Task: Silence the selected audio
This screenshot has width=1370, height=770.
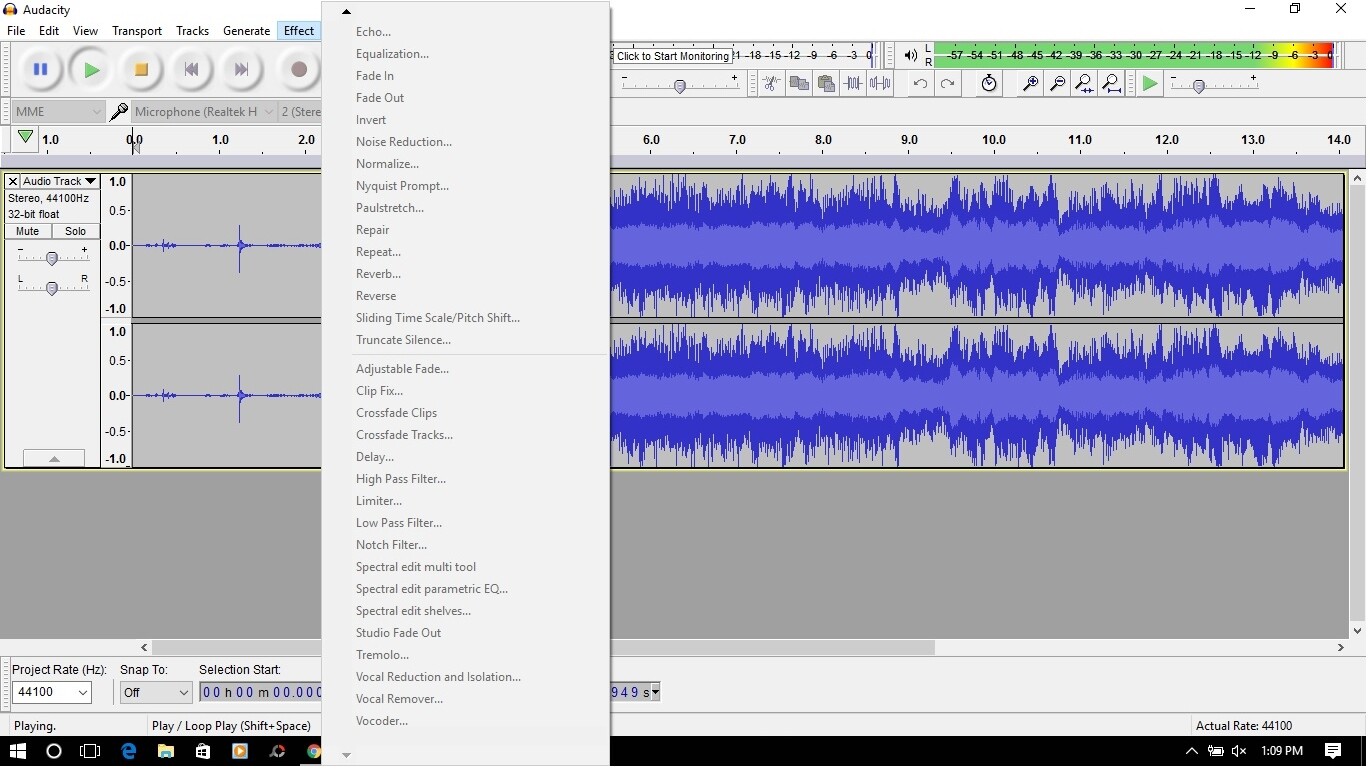Action: coord(880,84)
